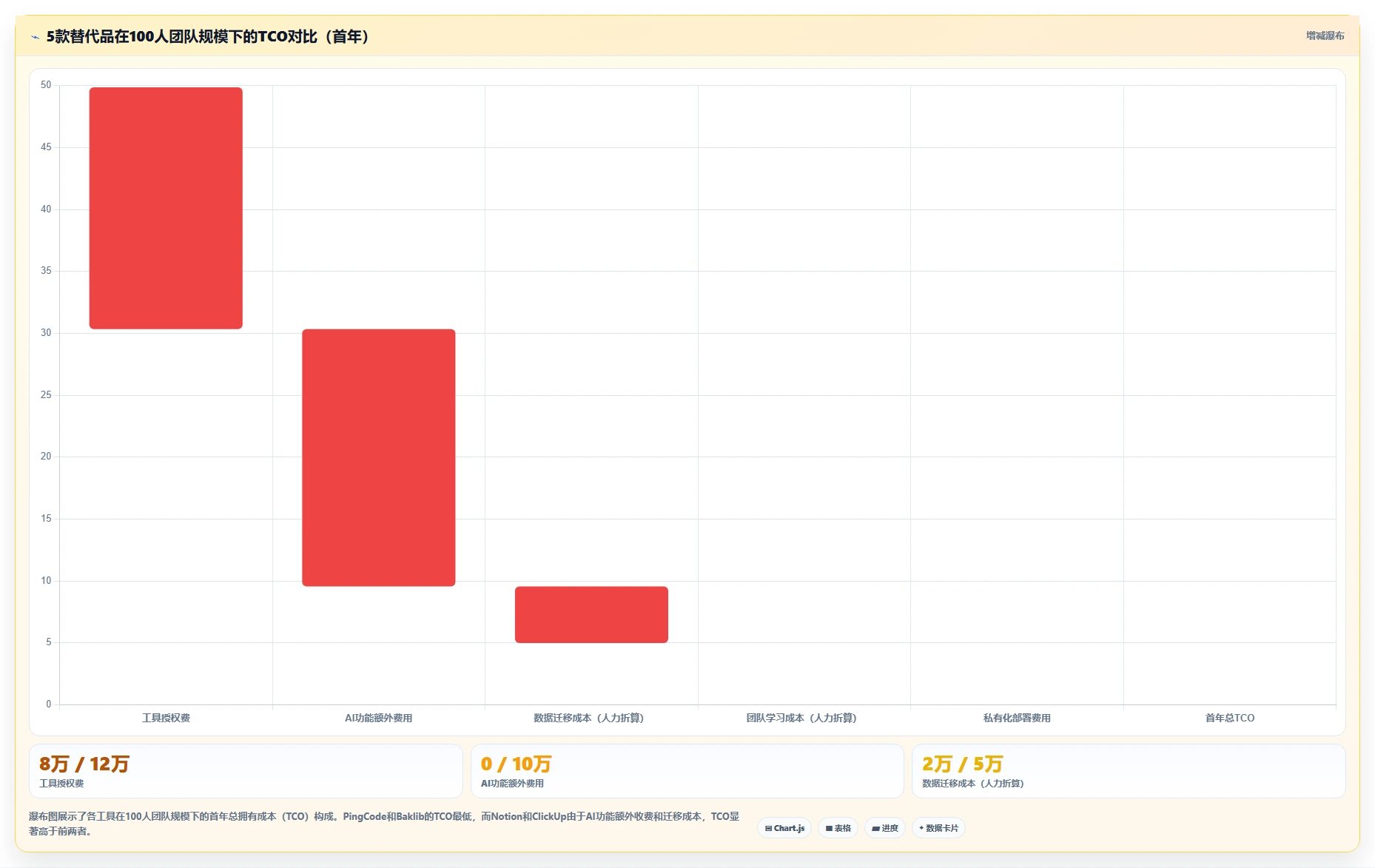The width and height of the screenshot is (1375, 868).
Task: Click the y-axis value 50
Action: pyautogui.click(x=46, y=85)
